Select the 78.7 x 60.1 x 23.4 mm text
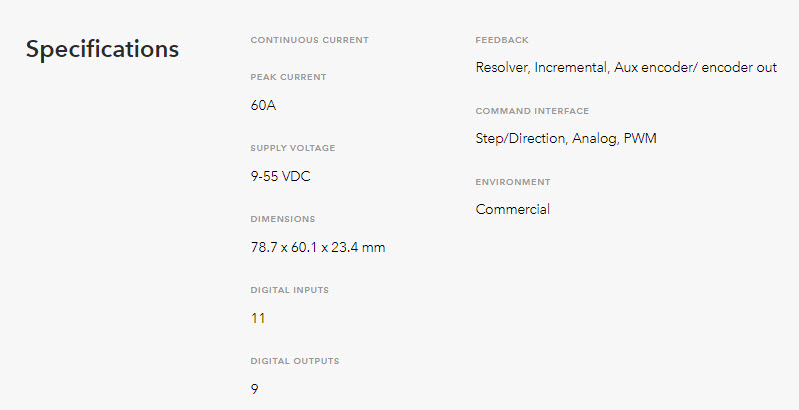The image size is (799, 410). coord(318,247)
